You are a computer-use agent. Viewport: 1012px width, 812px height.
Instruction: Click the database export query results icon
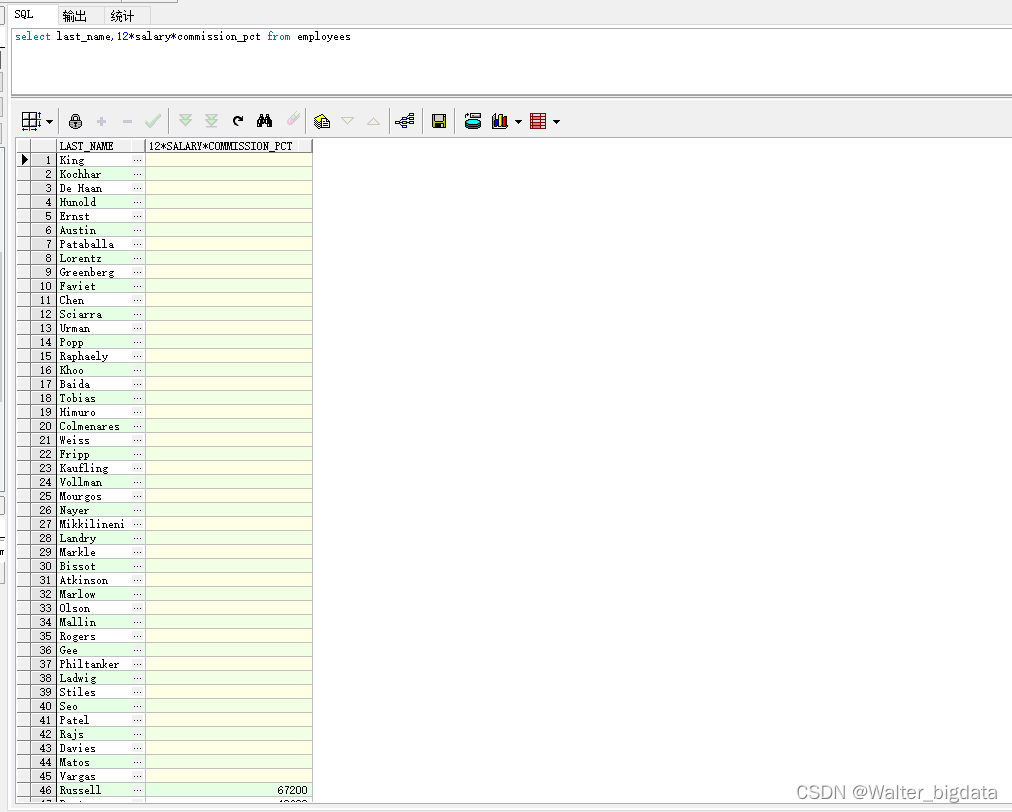(472, 121)
